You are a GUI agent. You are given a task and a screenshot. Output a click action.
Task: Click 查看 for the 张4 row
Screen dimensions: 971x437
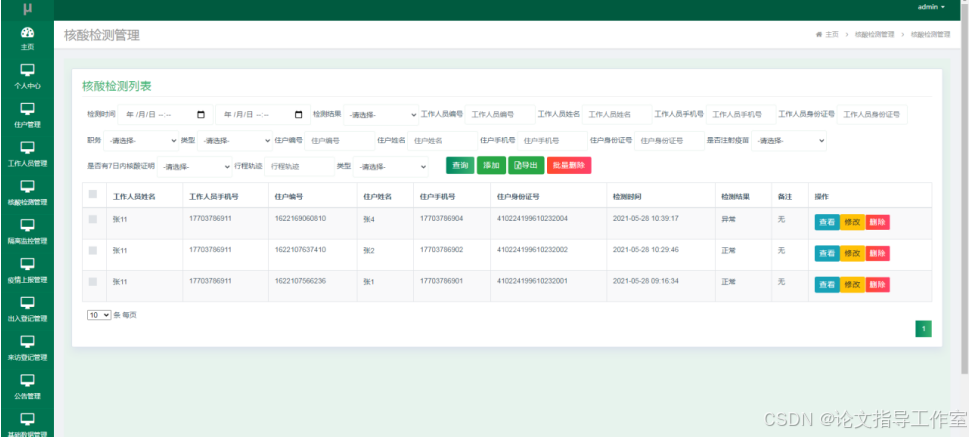[x=827, y=222]
